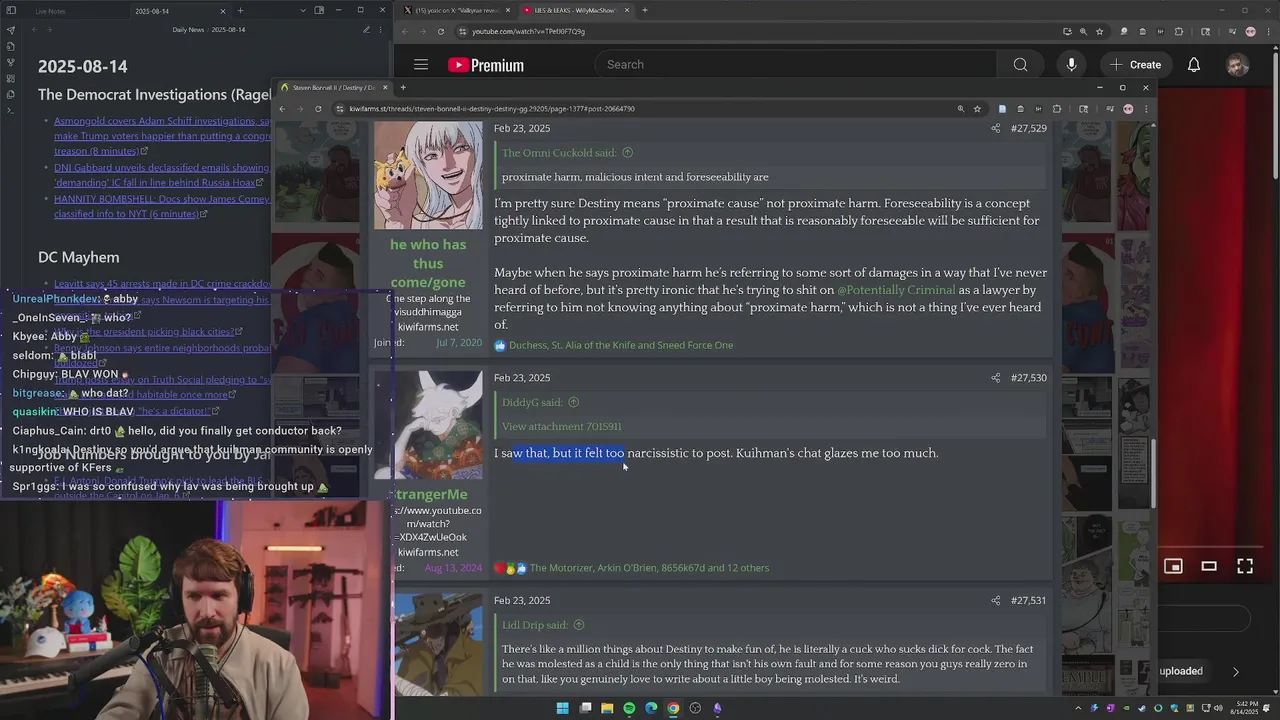1280x720 pixels.
Task: View reactions list with Duchess and Sneed Force One
Action: [x=621, y=345]
